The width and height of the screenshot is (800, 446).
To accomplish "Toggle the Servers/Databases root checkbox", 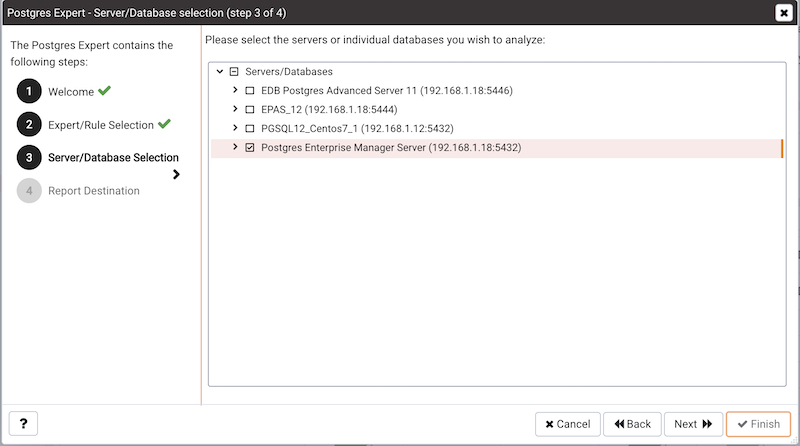I will tap(234, 71).
